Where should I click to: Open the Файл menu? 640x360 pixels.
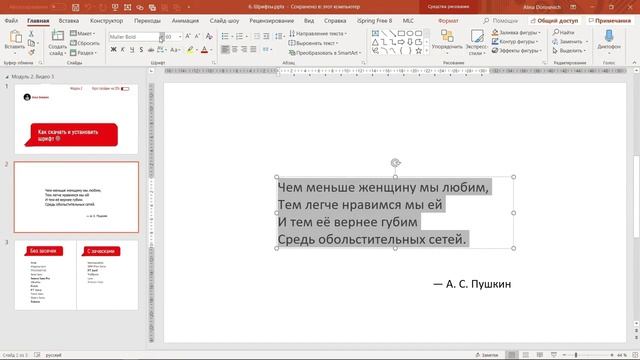[x=11, y=20]
